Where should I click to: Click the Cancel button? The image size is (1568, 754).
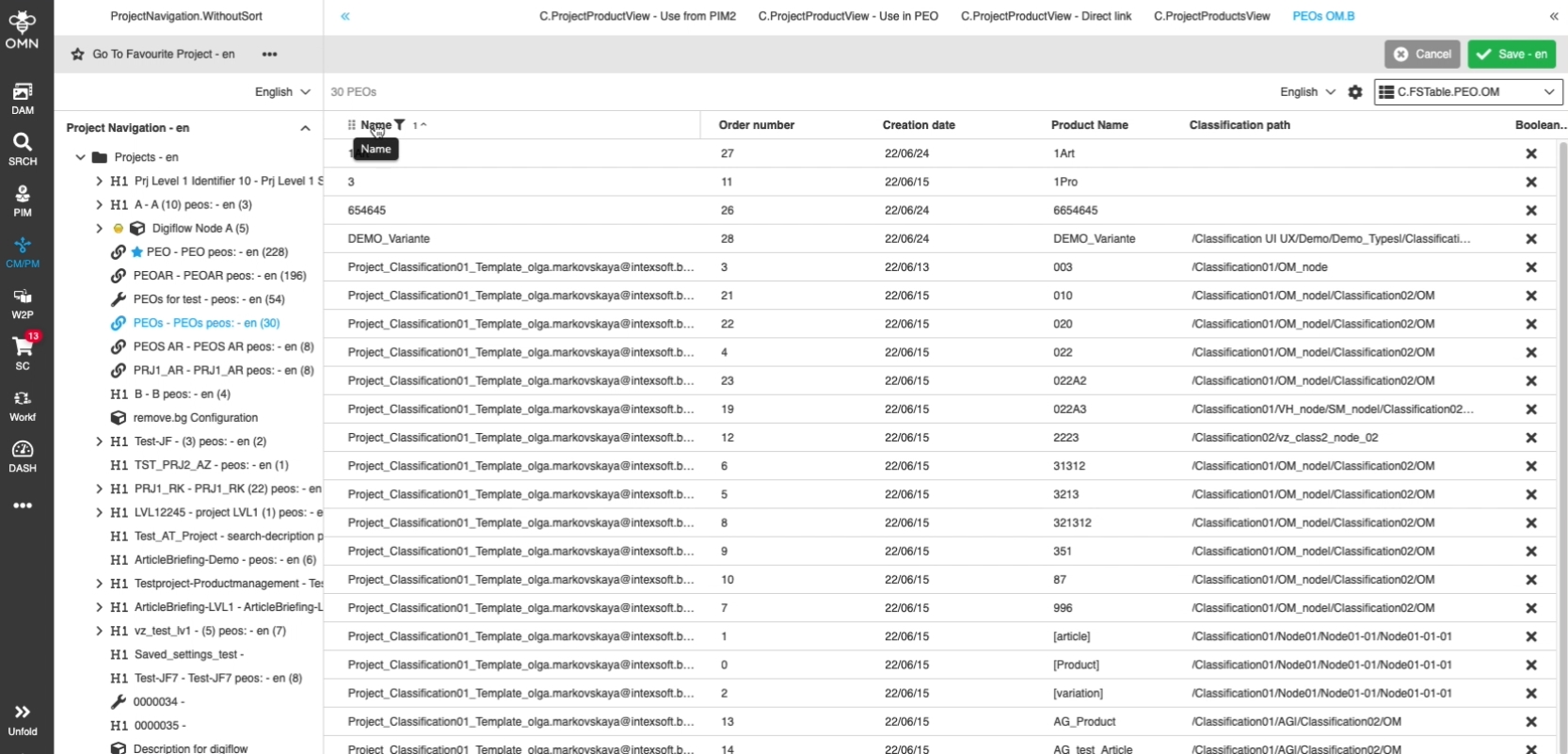pyautogui.click(x=1422, y=55)
